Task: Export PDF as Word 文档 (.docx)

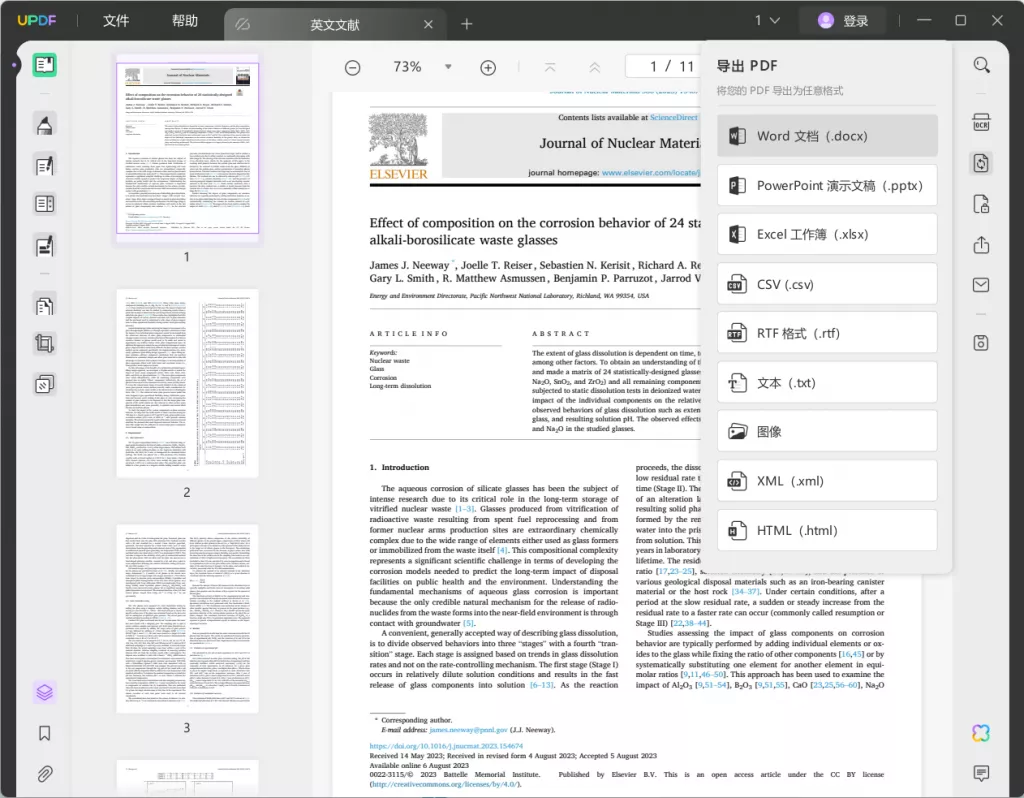Action: 827,136
